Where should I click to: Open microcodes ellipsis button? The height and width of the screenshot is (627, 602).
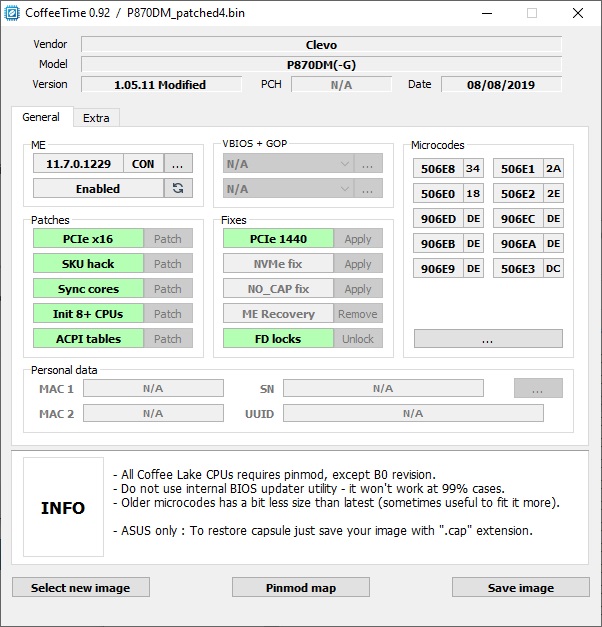(x=488, y=339)
